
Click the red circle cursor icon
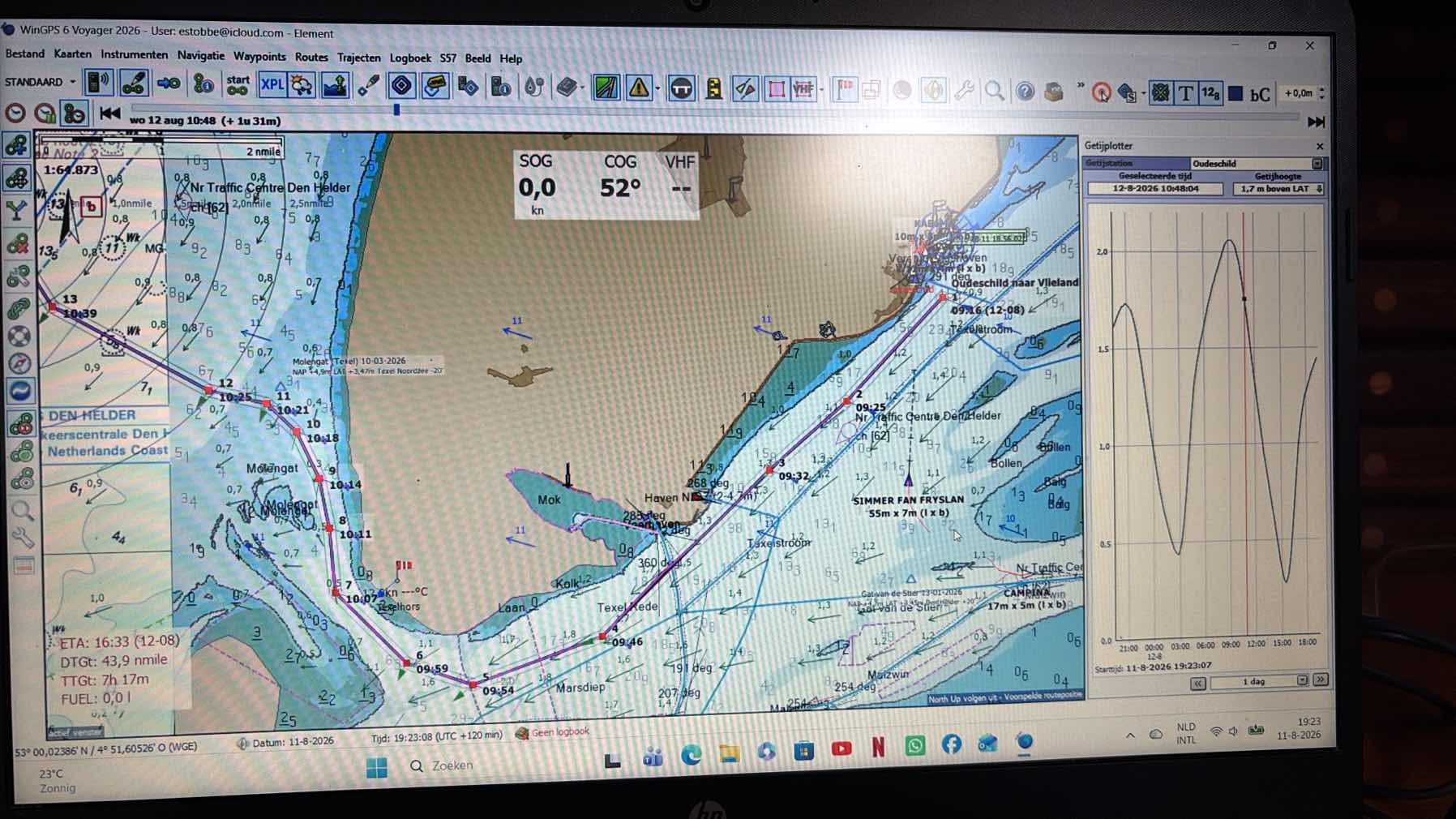pyautogui.click(x=1101, y=93)
